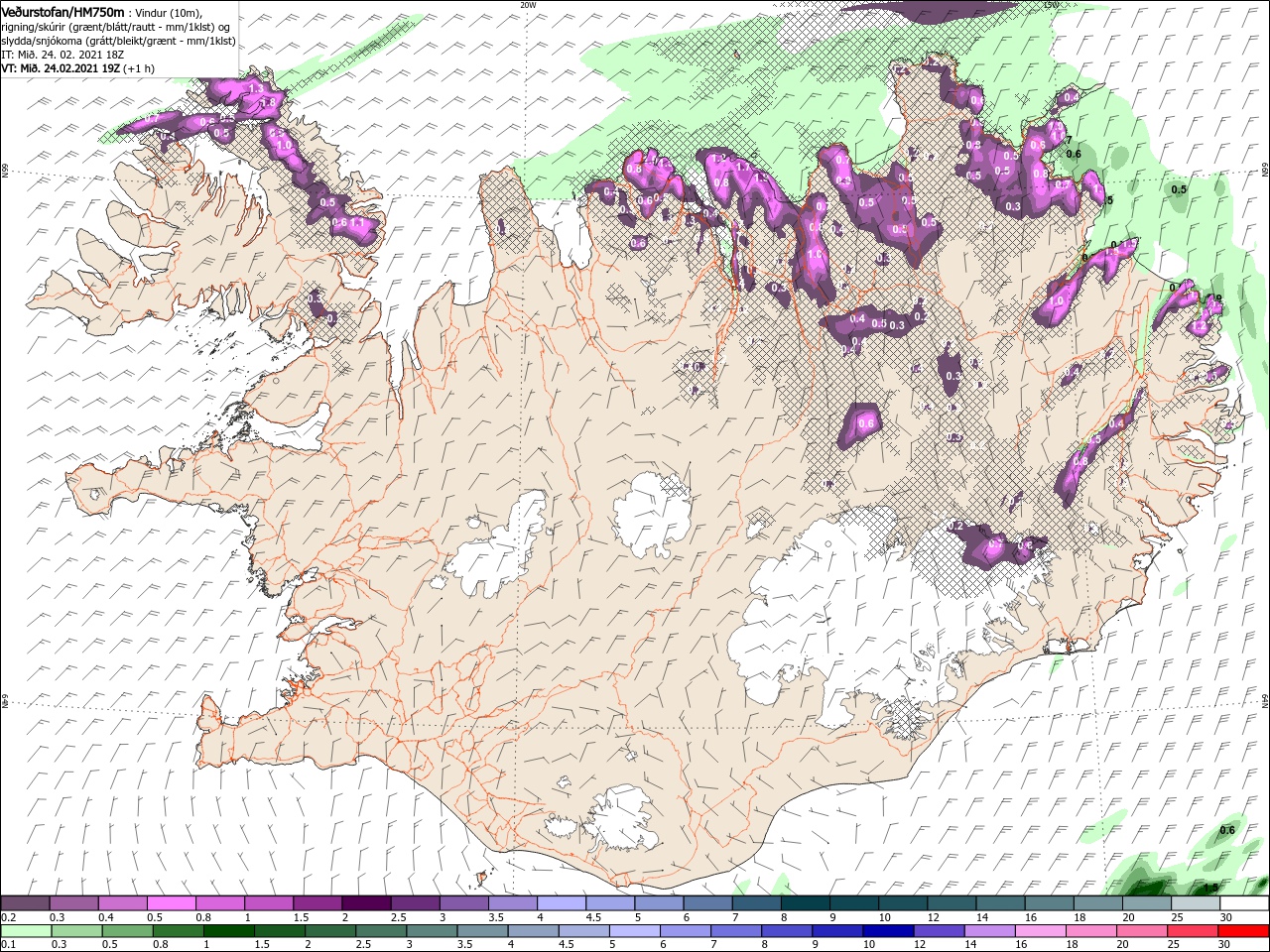Click the rigning/skúrir legend description line
This screenshot has height=952, width=1270.
116,26
